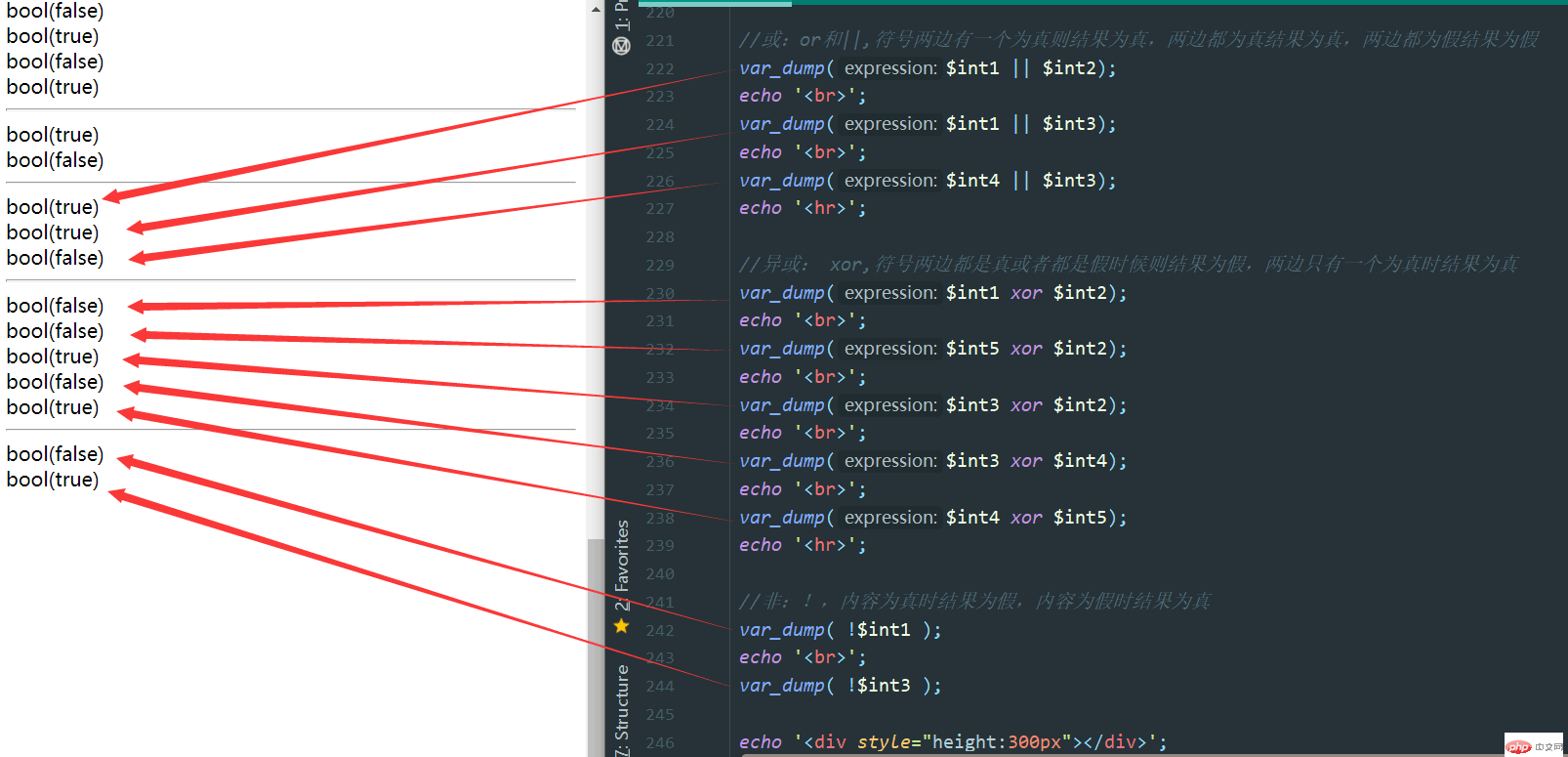
Task: Click the // 或: or 和|| comment line
Action: 1138,39
